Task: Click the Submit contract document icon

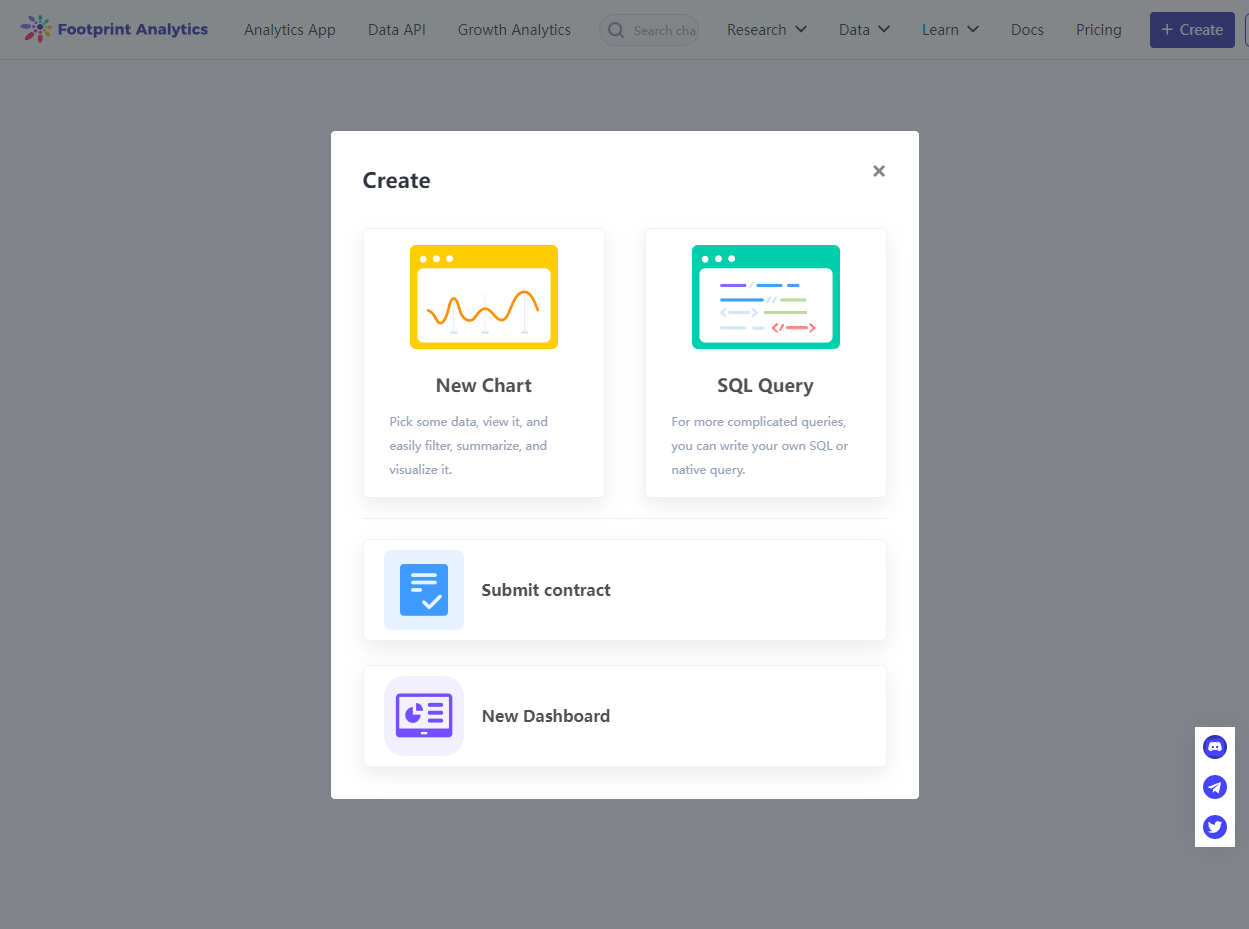Action: pyautogui.click(x=424, y=590)
